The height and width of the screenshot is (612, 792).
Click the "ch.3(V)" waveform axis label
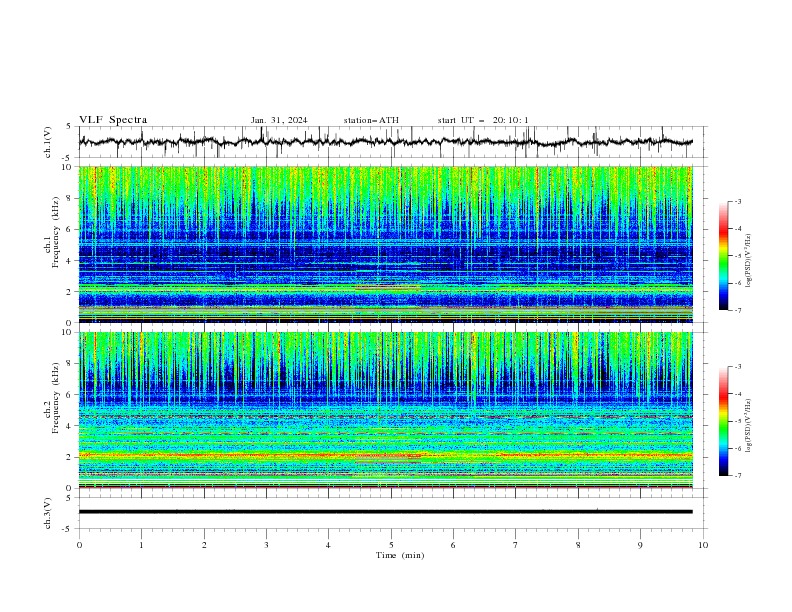(x=48, y=513)
